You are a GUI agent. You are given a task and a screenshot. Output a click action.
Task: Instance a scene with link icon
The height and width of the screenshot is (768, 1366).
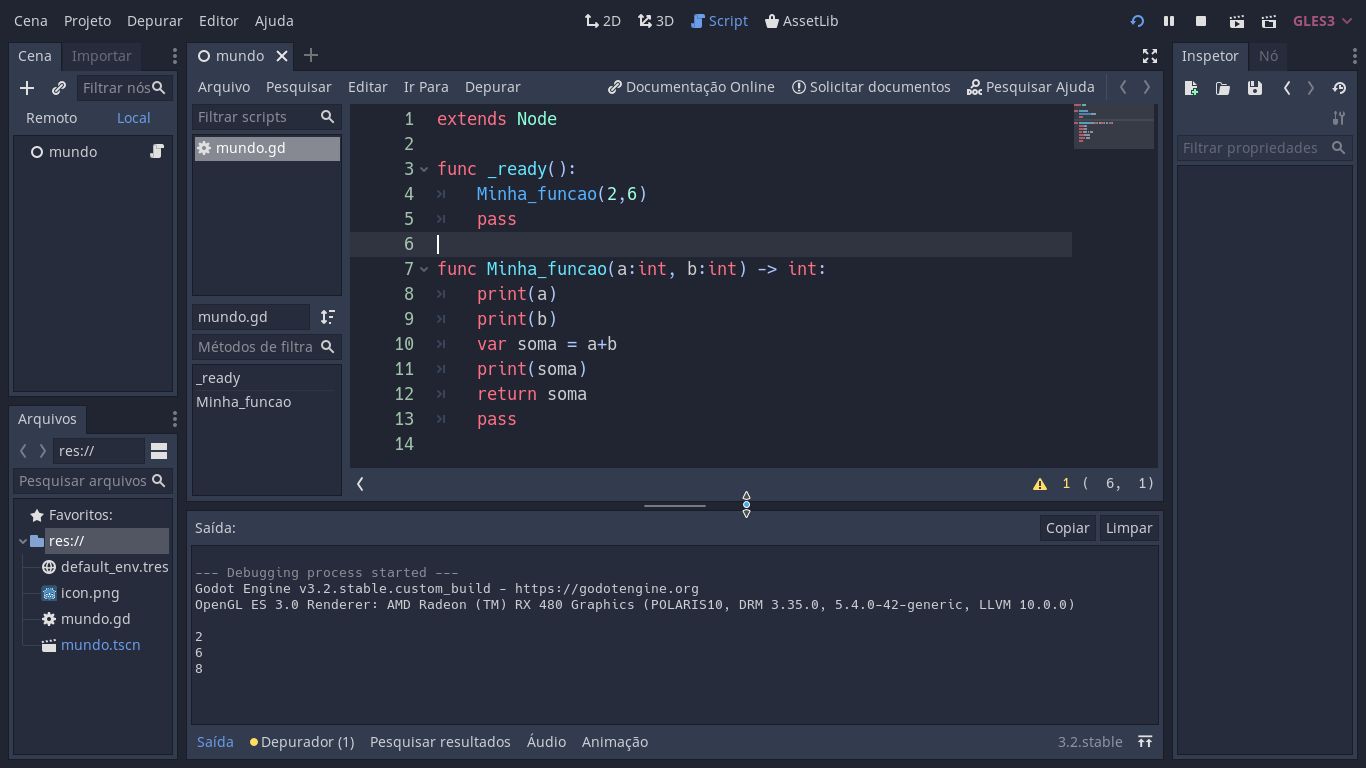[x=59, y=88]
